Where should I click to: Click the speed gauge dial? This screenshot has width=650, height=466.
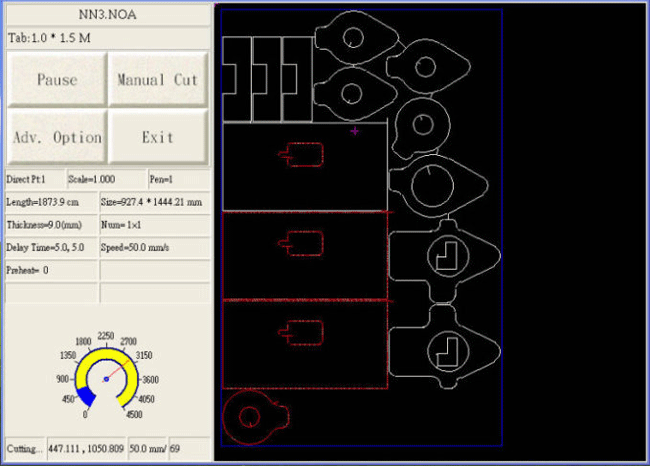(x=105, y=379)
